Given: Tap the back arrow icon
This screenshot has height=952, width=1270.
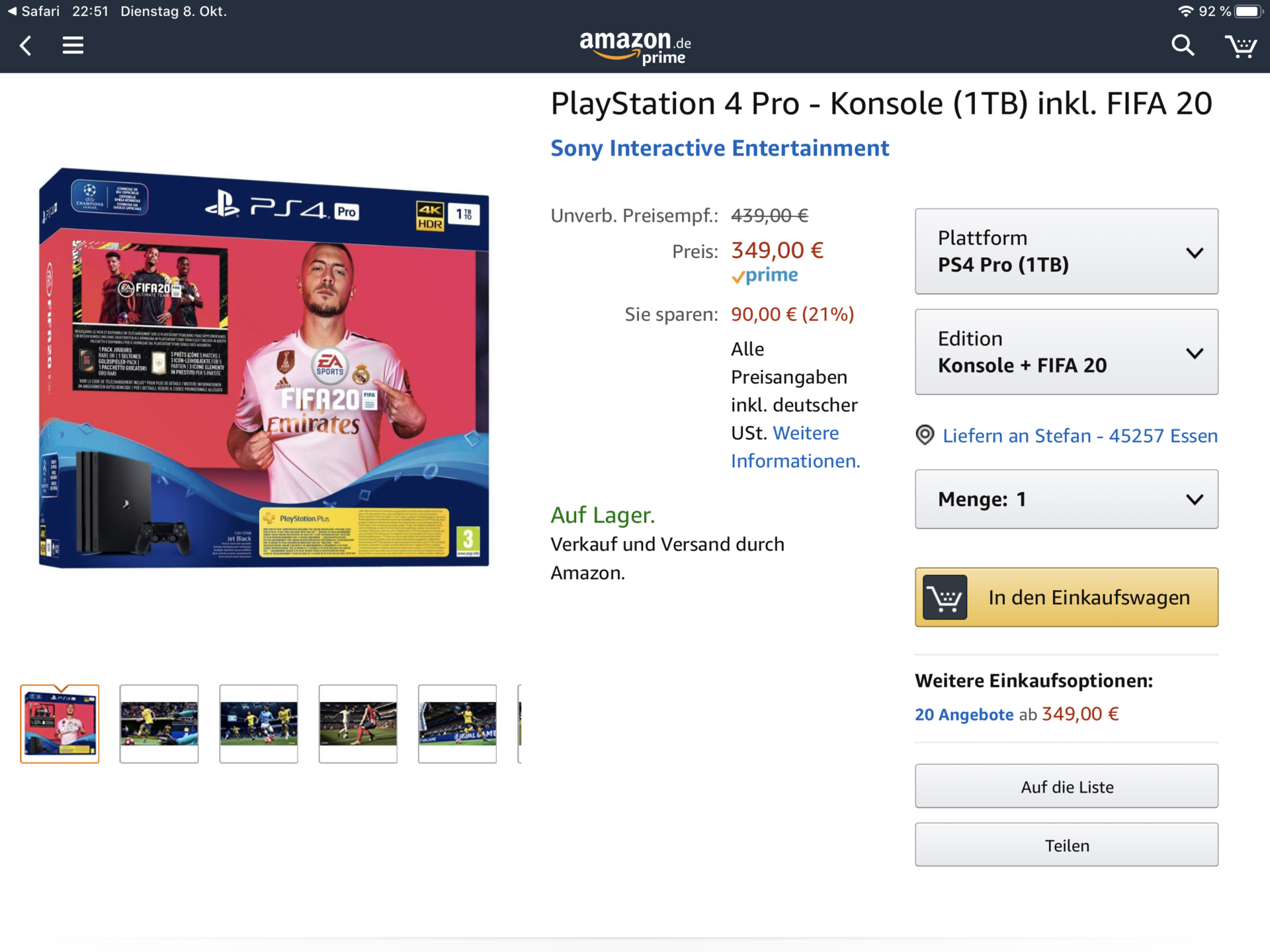Looking at the screenshot, I should (x=26, y=46).
